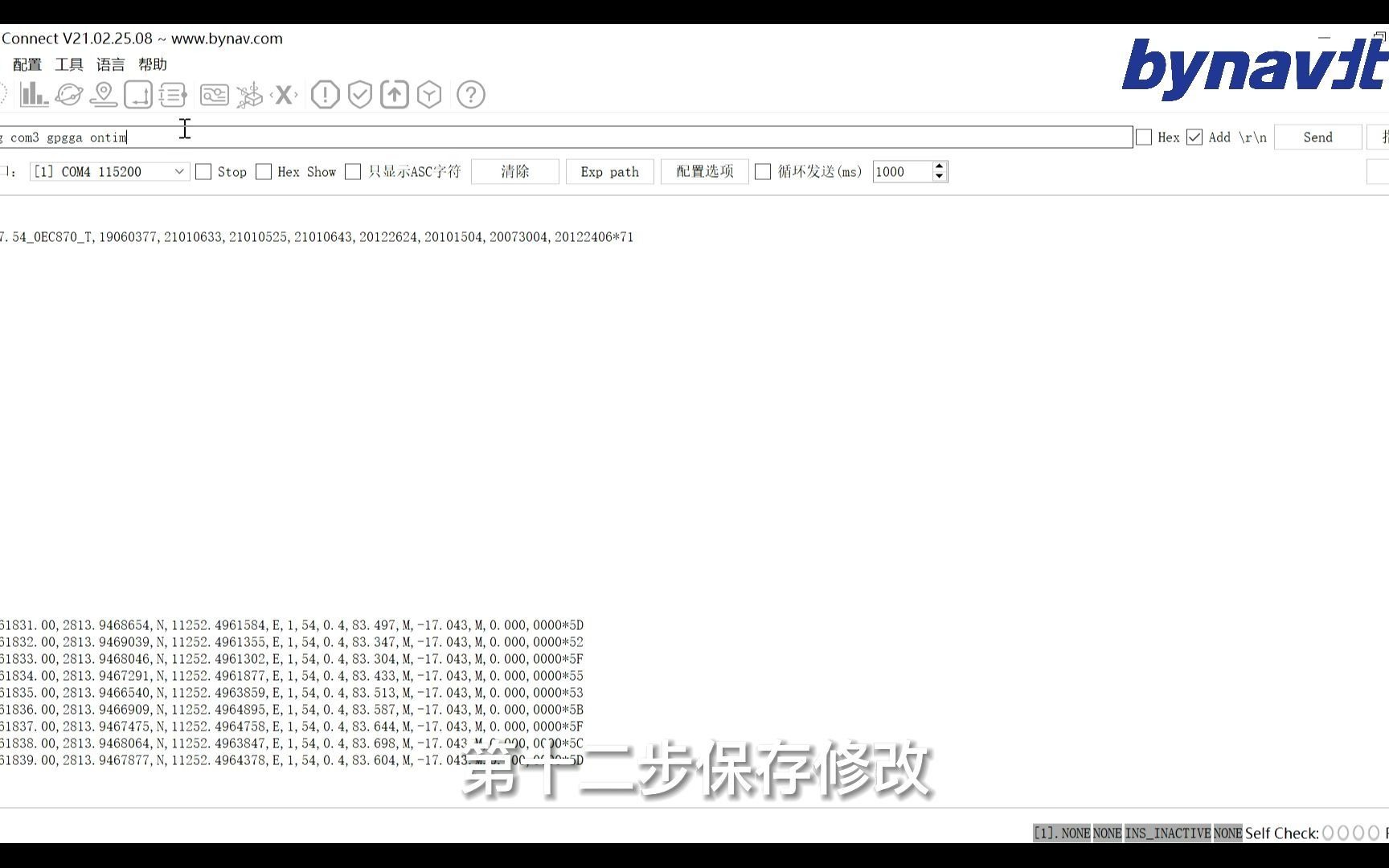Open the device configuration card icon

pyautogui.click(x=215, y=95)
